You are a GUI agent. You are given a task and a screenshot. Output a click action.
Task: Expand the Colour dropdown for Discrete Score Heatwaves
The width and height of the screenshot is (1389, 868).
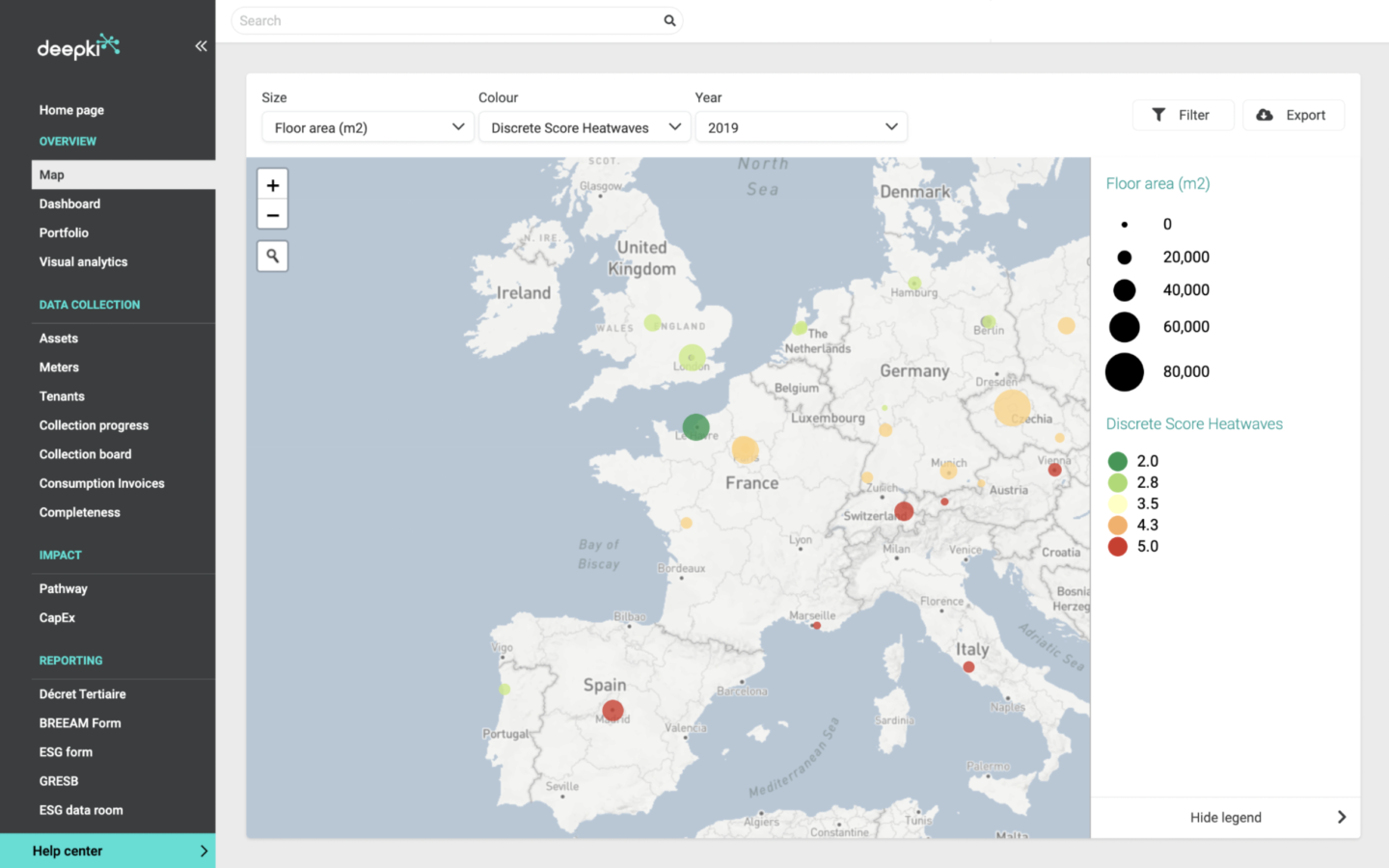585,127
